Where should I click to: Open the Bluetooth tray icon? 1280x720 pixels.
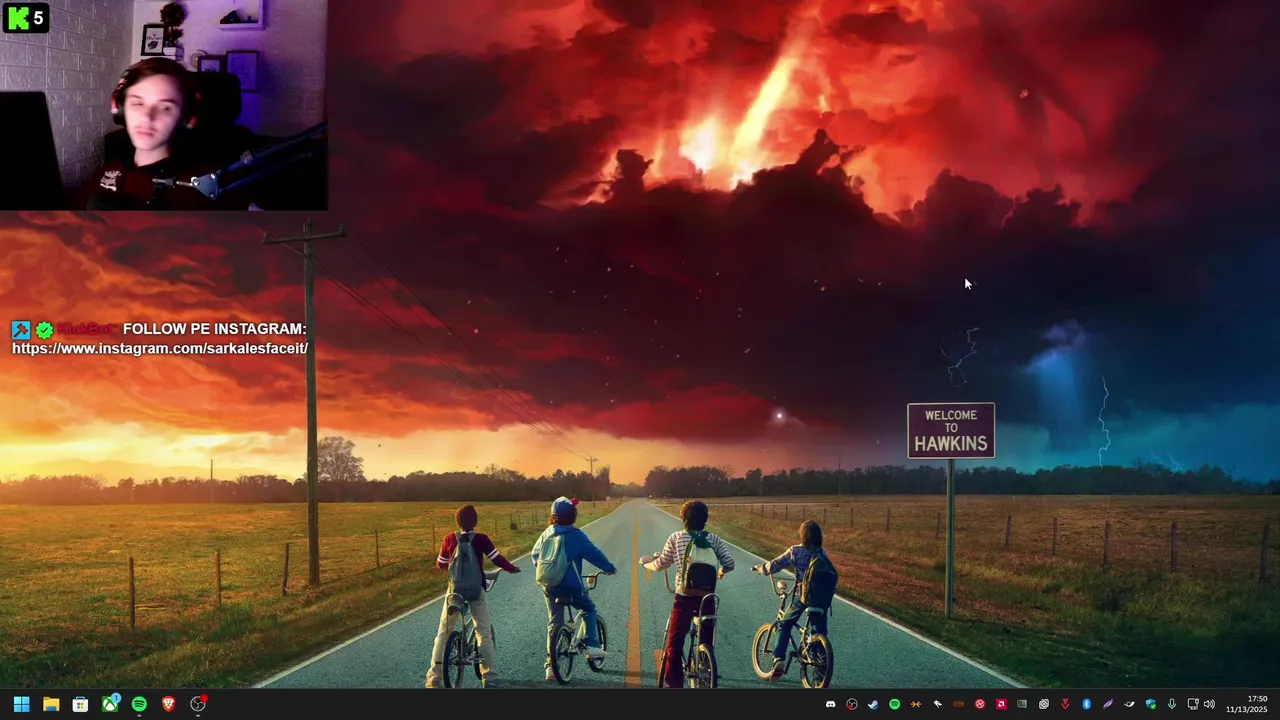pos(1086,704)
